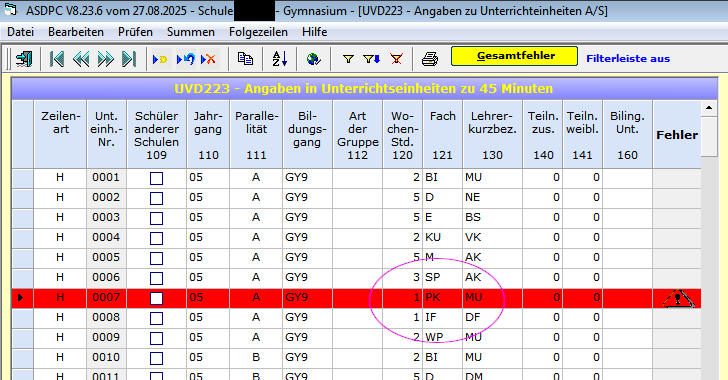The width and height of the screenshot is (728, 380).
Task: Open the Folgezeilen menu
Action: [258, 32]
